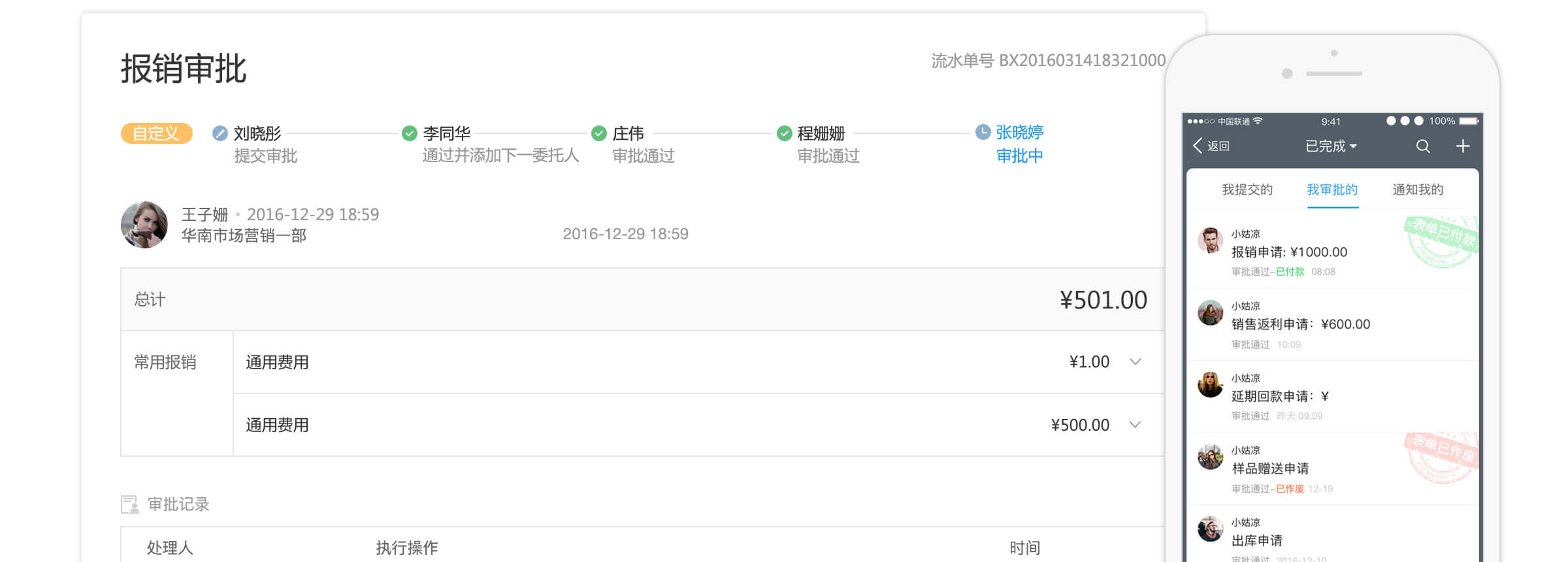Click the green check beside 程姗姗

[x=784, y=133]
